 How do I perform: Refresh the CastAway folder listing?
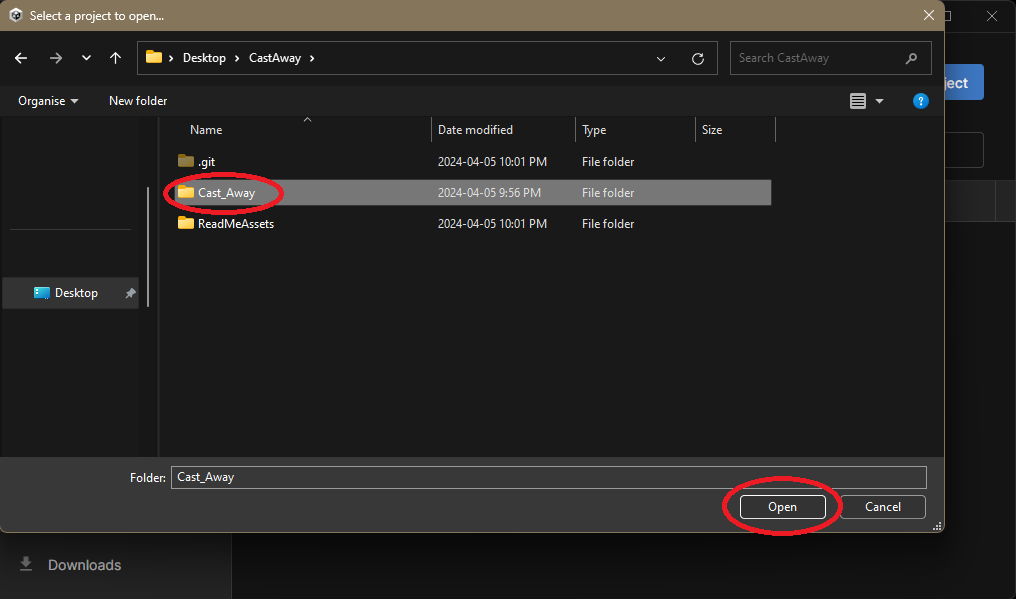tap(698, 58)
